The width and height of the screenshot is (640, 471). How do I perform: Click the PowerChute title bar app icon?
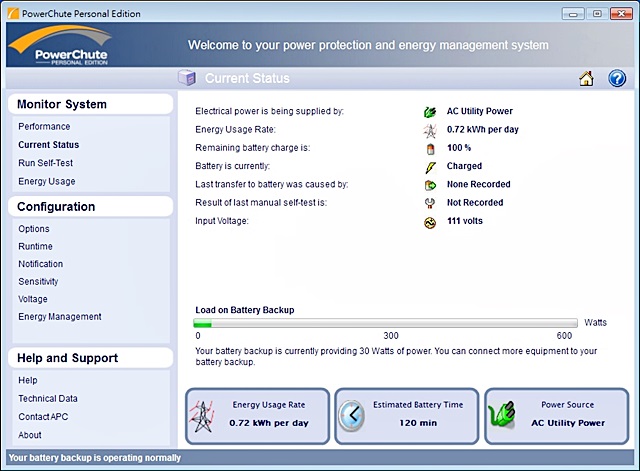[13, 13]
